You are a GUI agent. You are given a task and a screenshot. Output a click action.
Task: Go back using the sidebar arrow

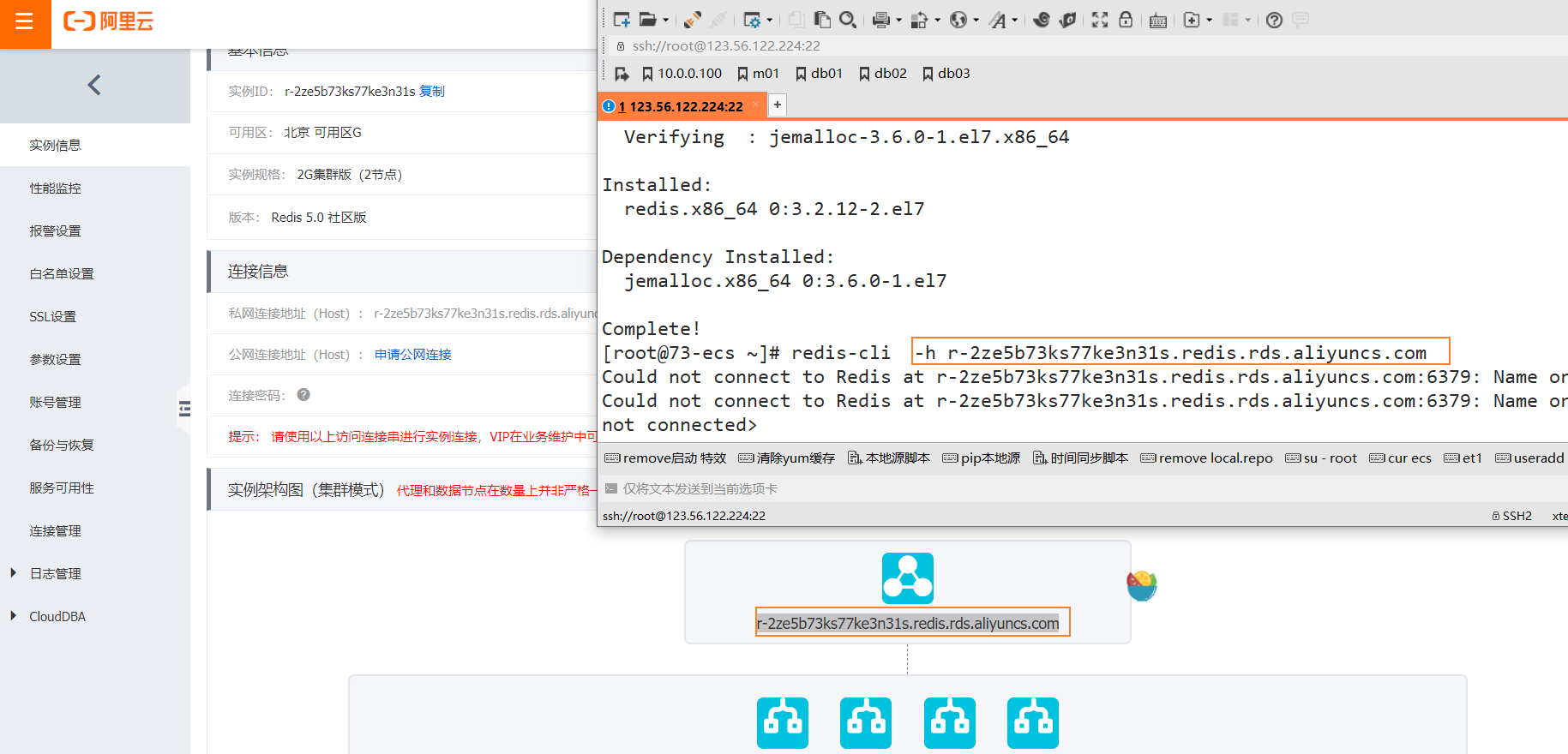tap(94, 85)
